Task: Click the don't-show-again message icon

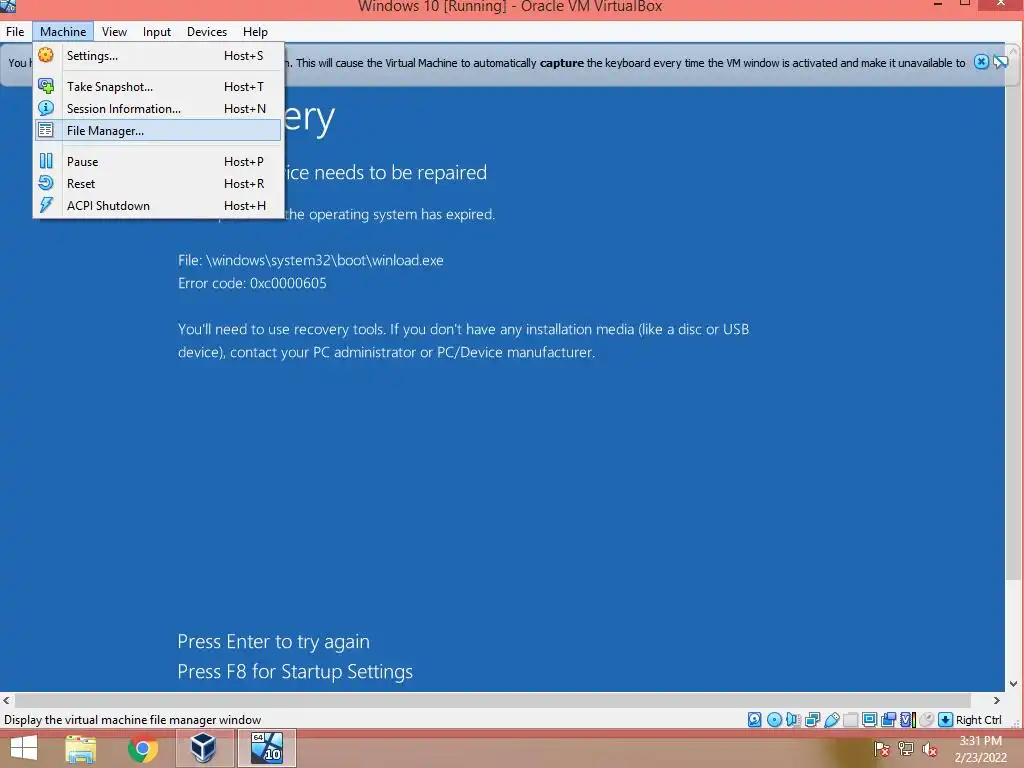Action: coord(1000,62)
